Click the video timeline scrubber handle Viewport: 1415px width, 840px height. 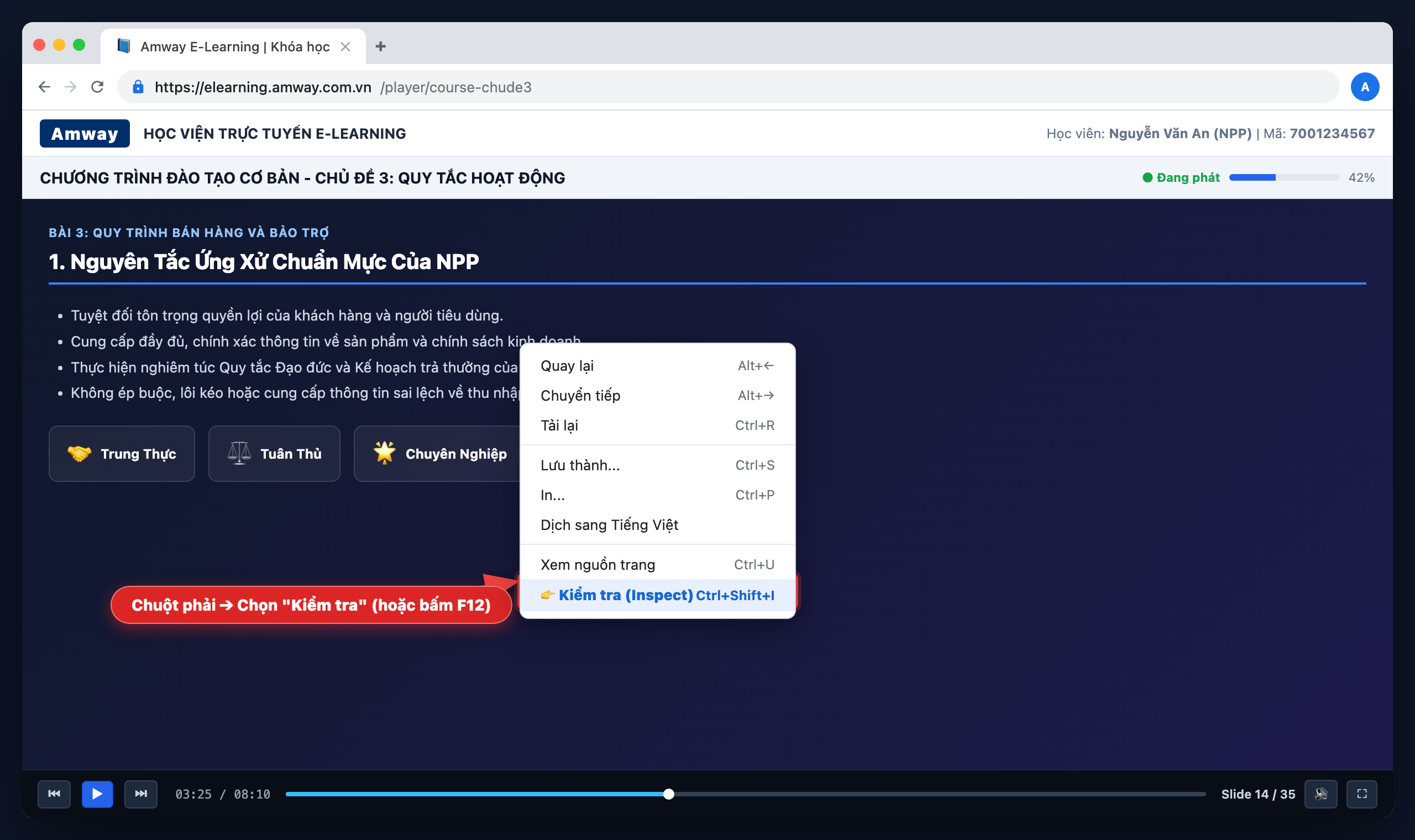[668, 794]
